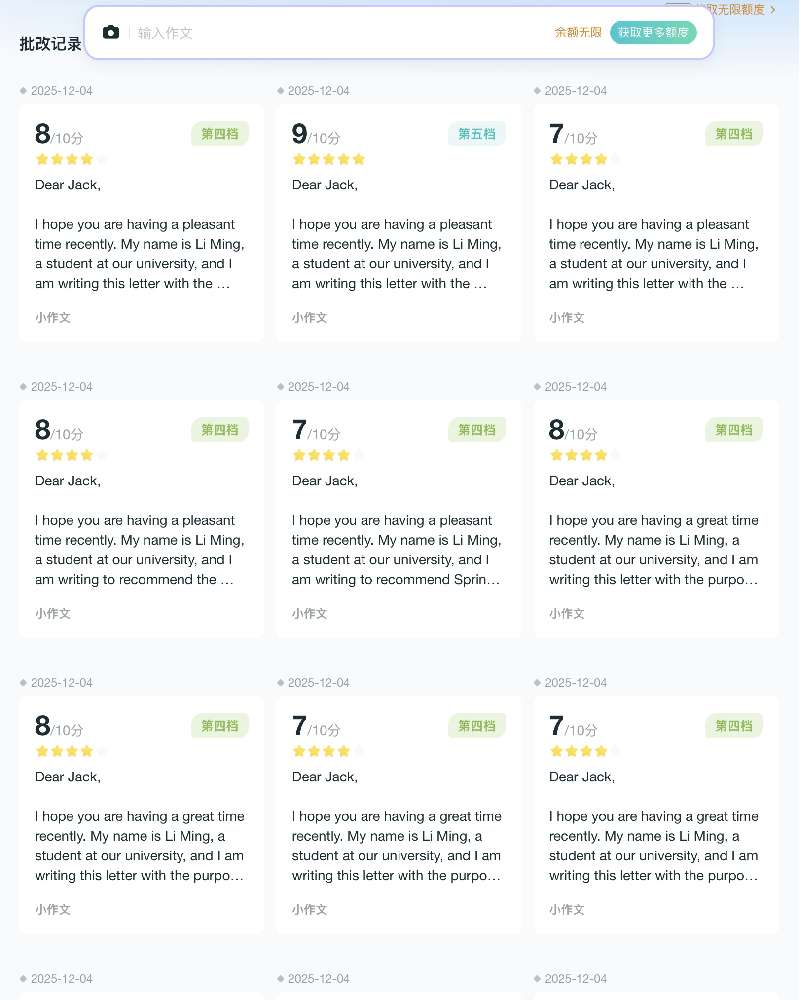Open the essay record scored 9/10

pos(398,240)
